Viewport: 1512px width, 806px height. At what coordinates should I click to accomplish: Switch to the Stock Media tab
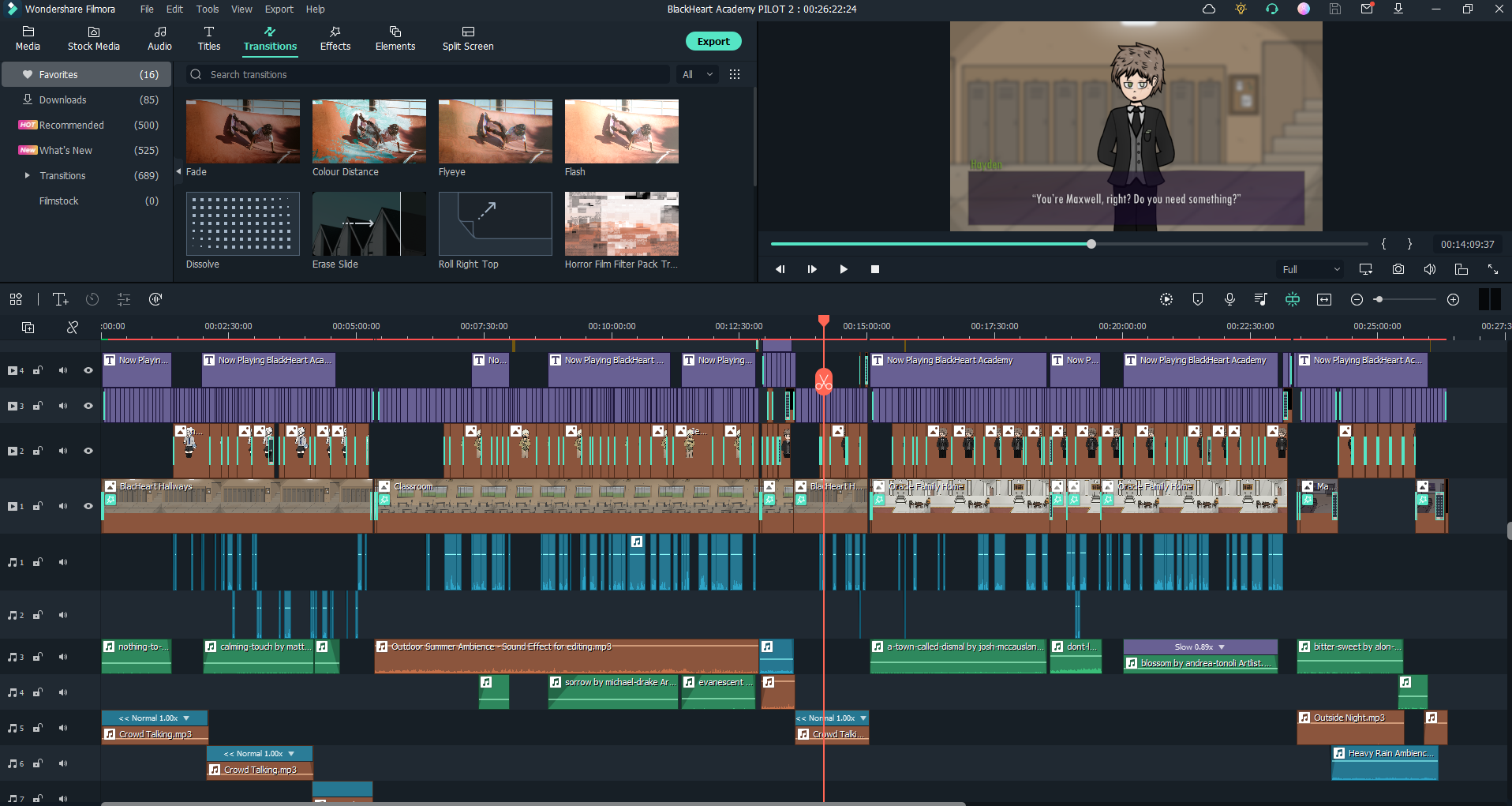(94, 38)
